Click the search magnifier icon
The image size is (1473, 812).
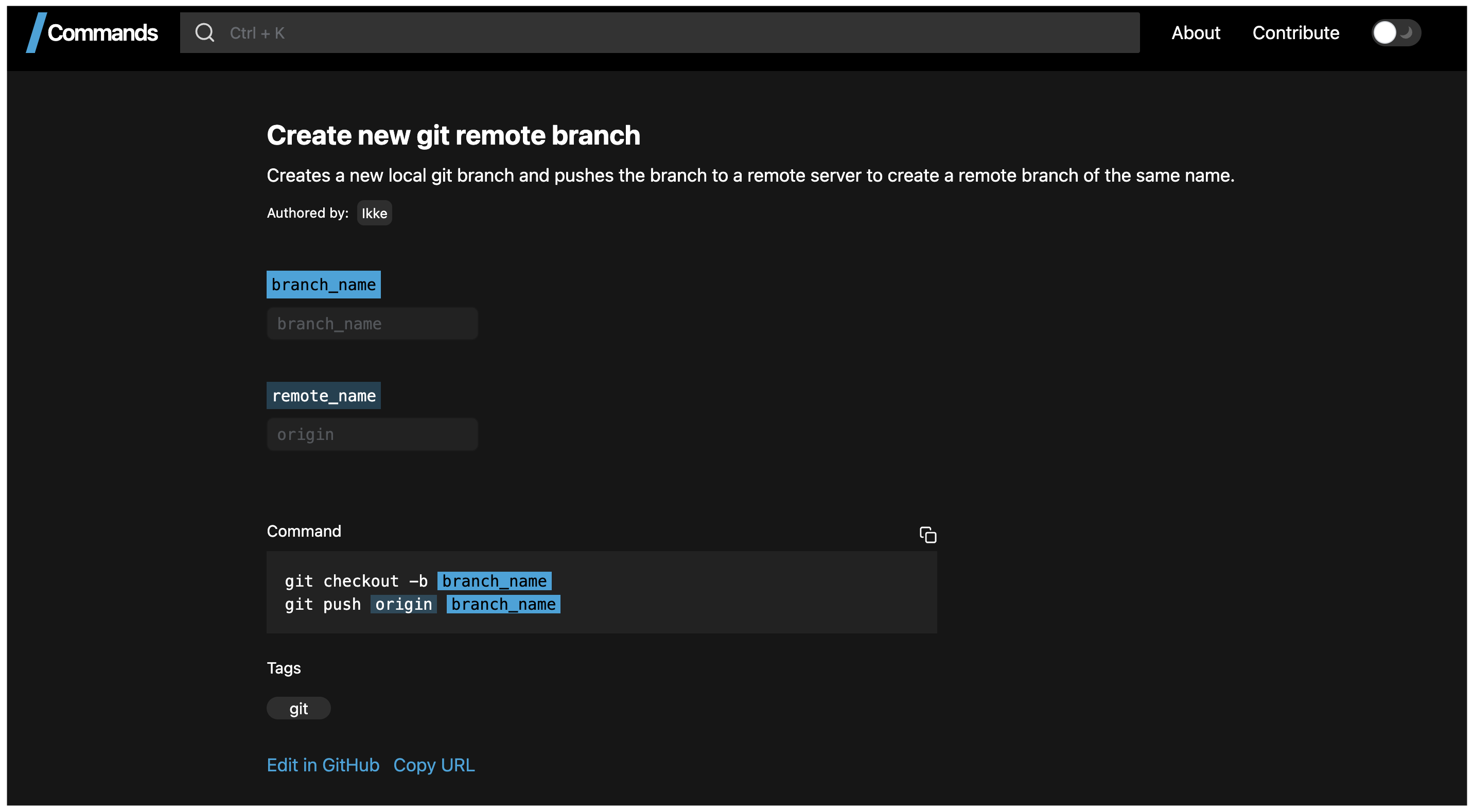pos(204,32)
